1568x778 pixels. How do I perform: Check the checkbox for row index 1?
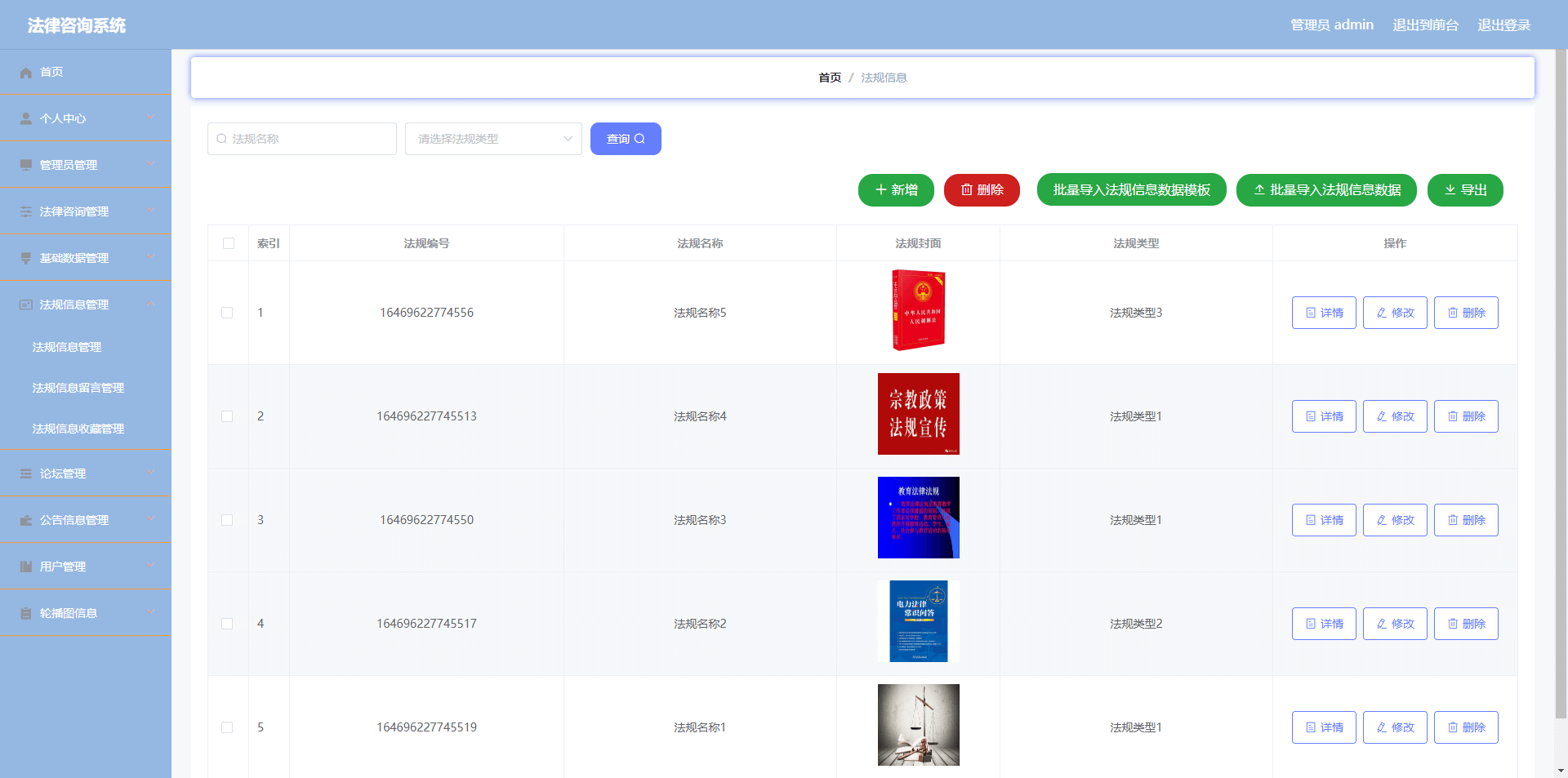[227, 313]
